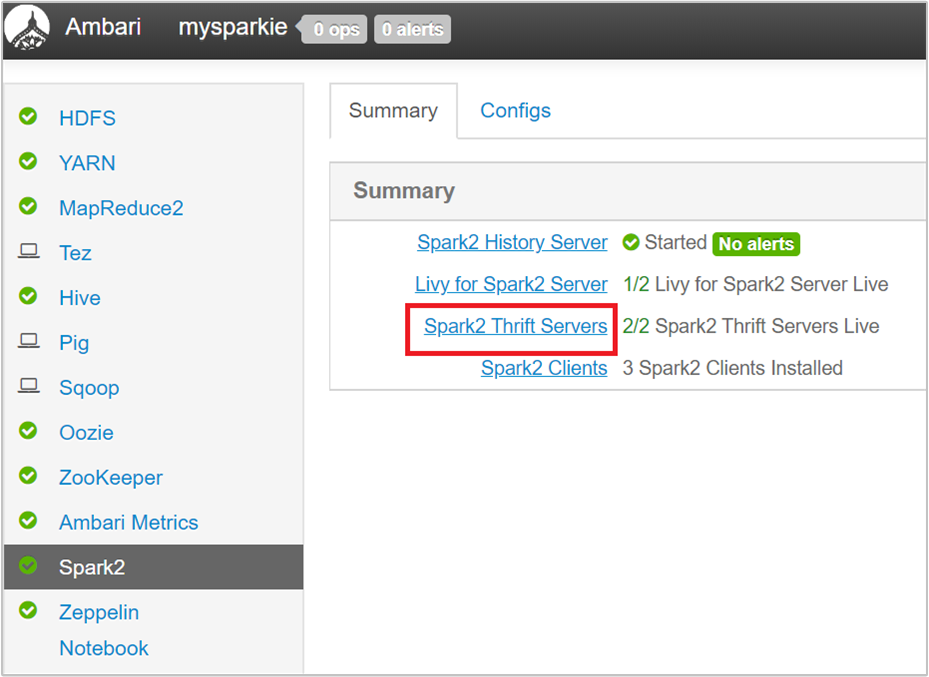Screen dimensions: 929x677
Task: Click the green check beside YARN
Action: tap(28, 162)
